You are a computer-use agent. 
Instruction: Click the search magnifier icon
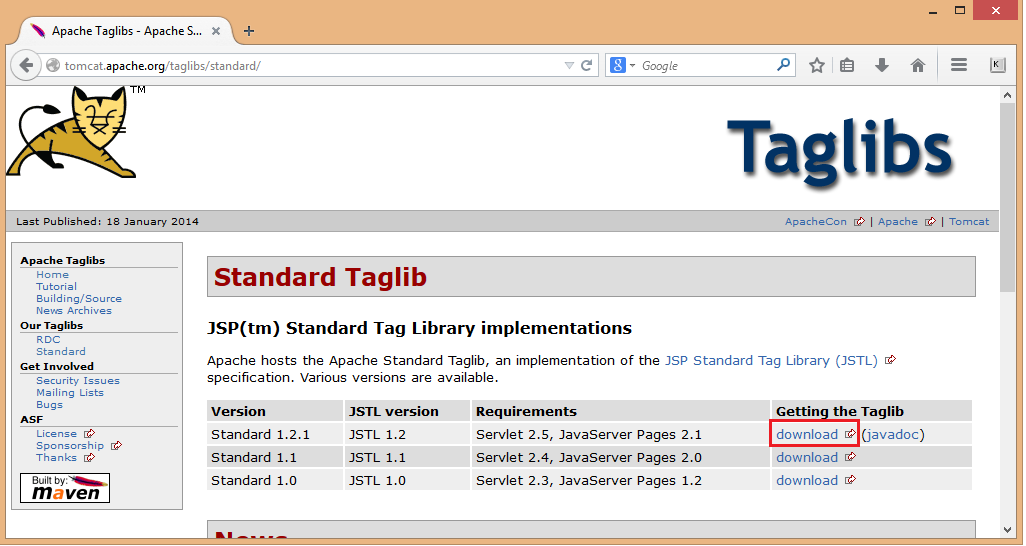(783, 65)
